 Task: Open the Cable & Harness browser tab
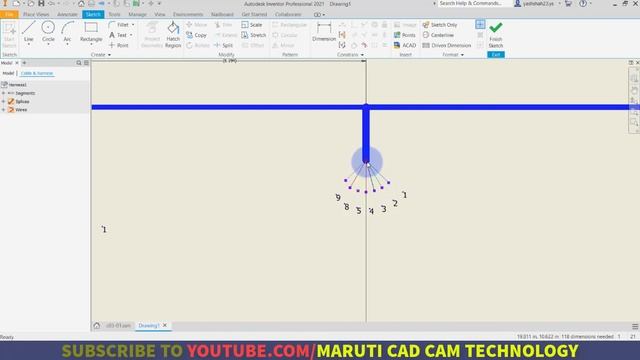pyautogui.click(x=37, y=73)
